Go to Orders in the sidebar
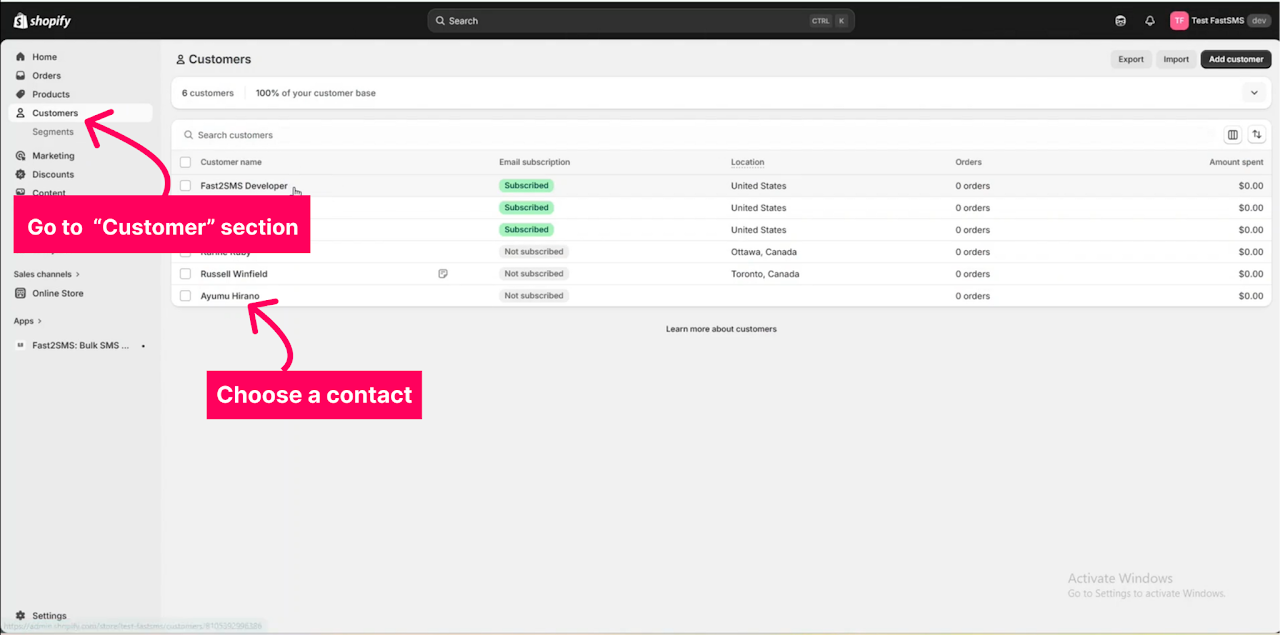 click(46, 76)
